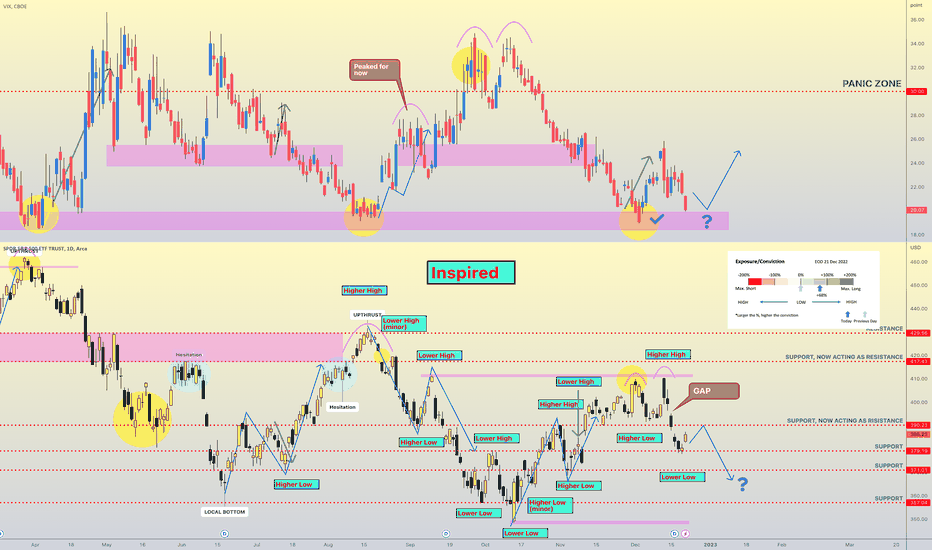Select the Inspired label box
The width and height of the screenshot is (932, 550).
(471, 273)
